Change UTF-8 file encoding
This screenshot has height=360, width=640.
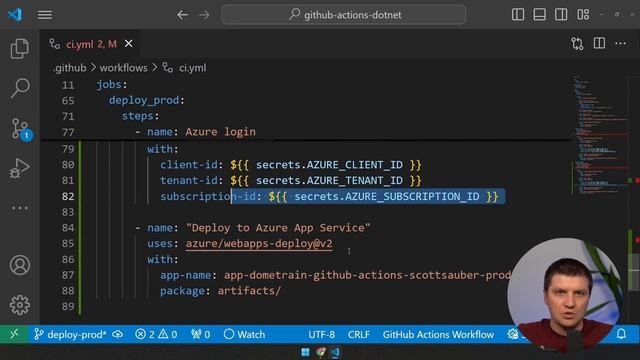pyautogui.click(x=322, y=335)
